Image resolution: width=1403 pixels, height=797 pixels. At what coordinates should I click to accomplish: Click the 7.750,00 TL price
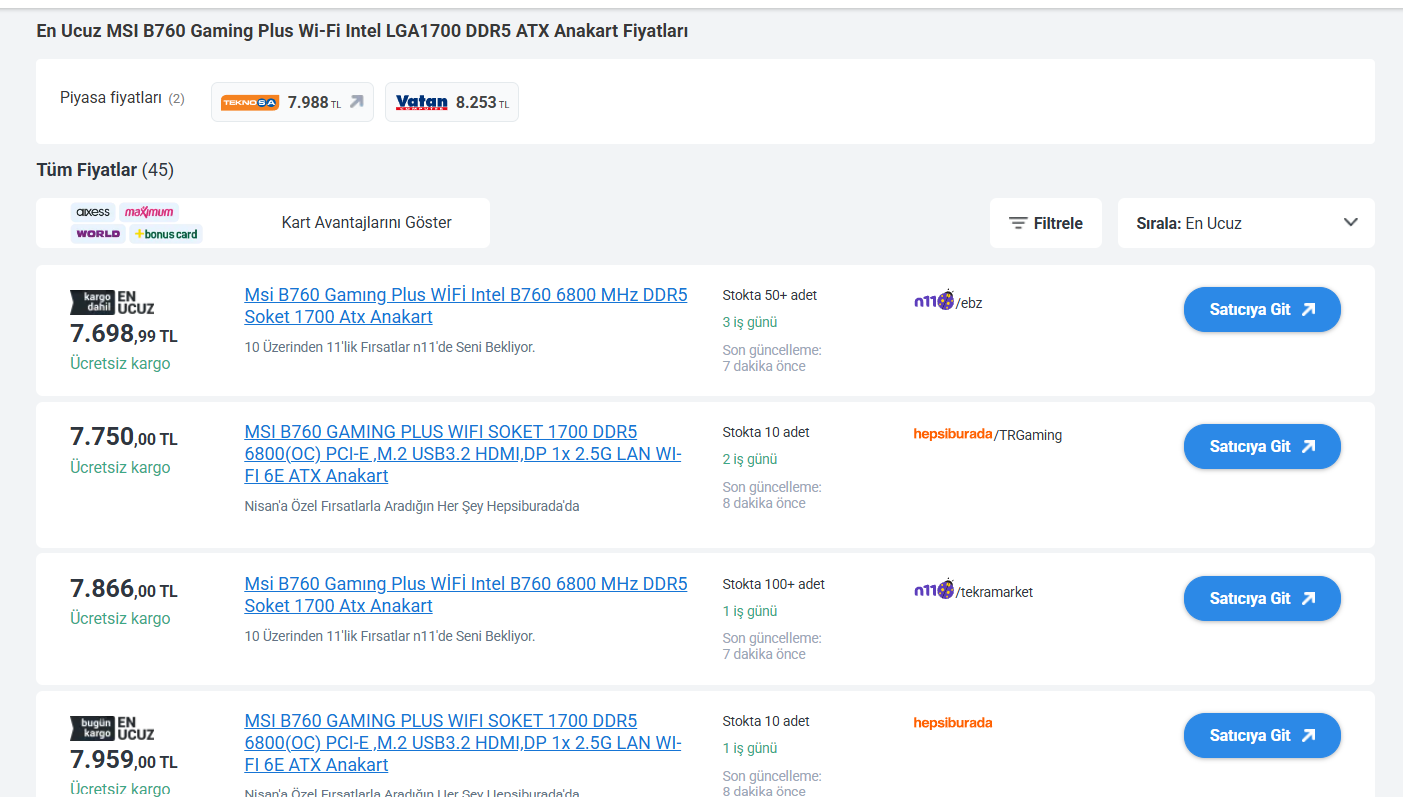point(124,437)
